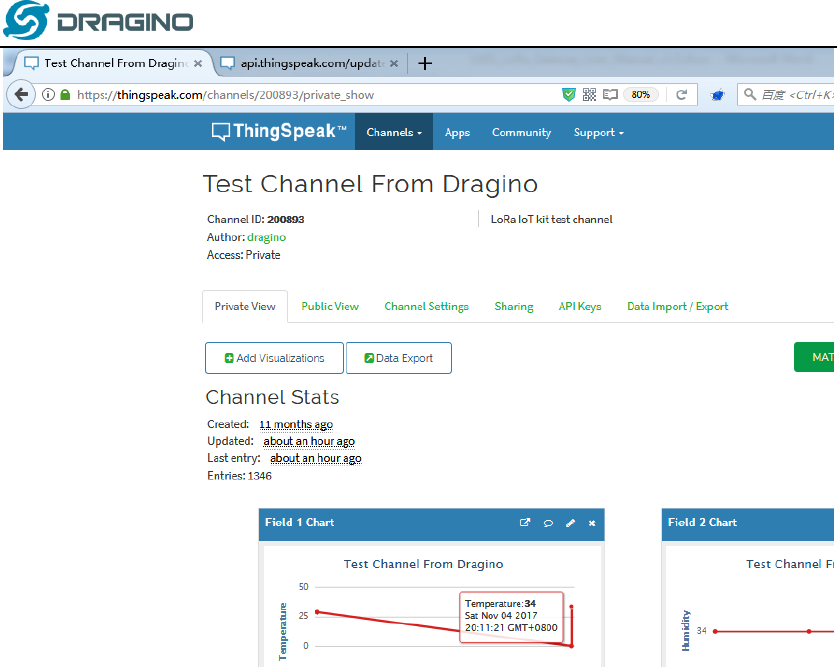Click the first data point in humidity chart
This screenshot has height=667, width=837.
click(x=715, y=631)
